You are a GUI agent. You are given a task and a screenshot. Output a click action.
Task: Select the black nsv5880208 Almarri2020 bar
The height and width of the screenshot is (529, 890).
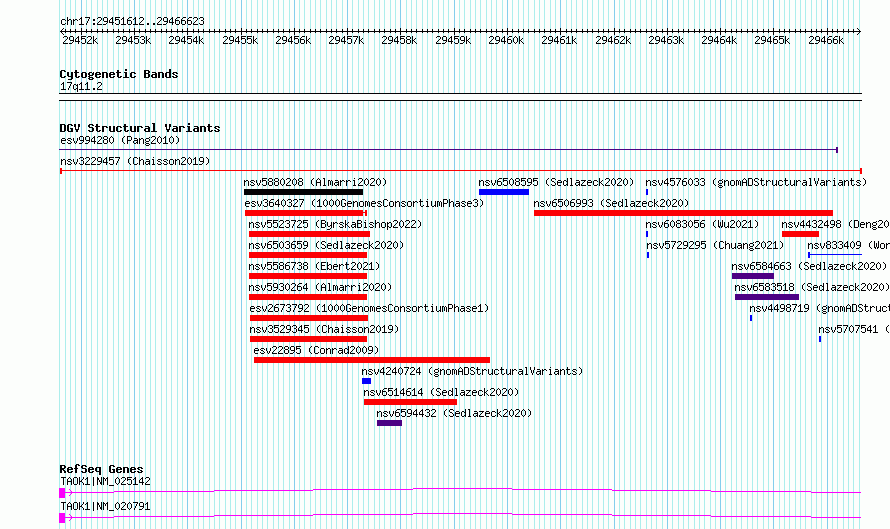point(303,192)
